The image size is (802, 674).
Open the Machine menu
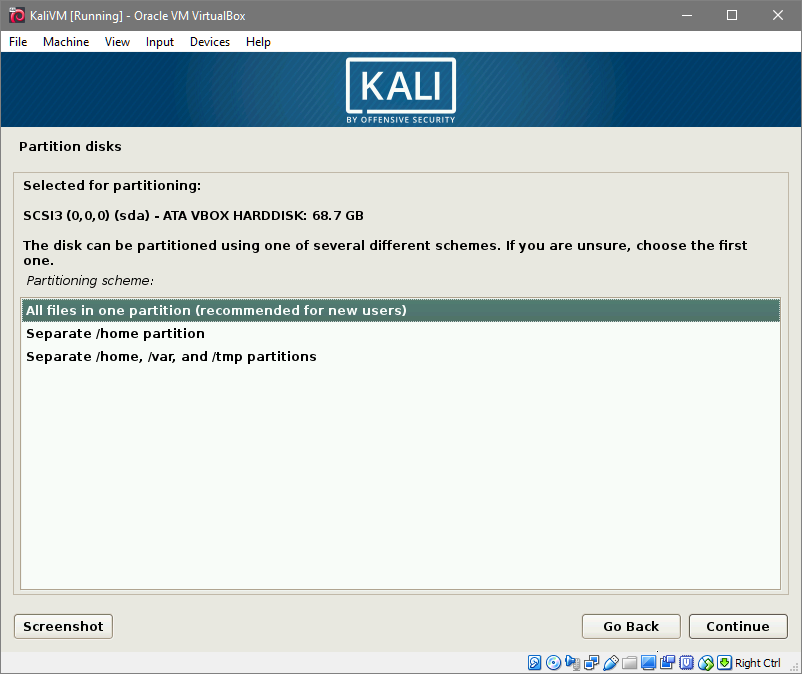(x=66, y=42)
